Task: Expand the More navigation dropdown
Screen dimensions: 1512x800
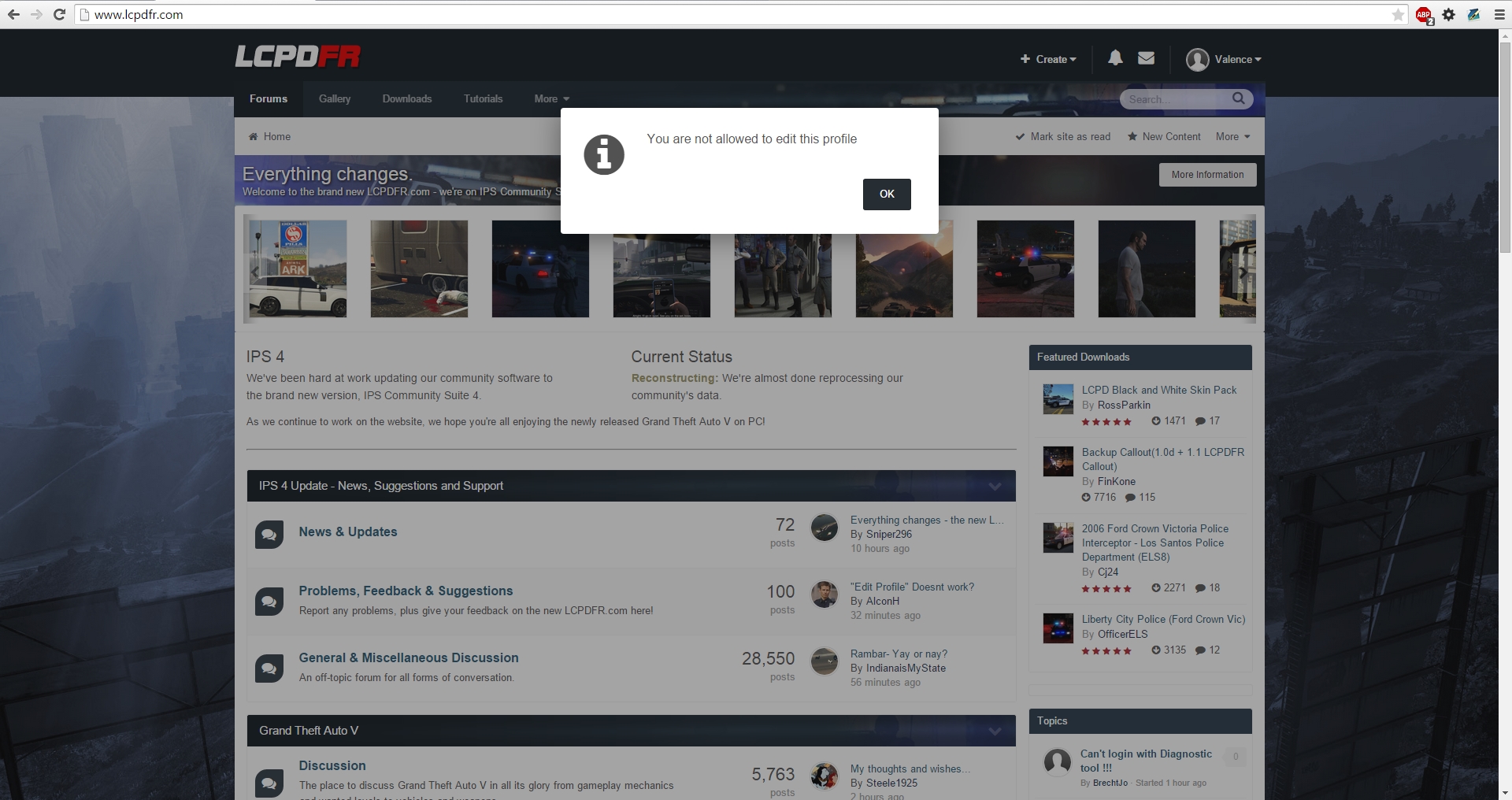Action: point(551,98)
